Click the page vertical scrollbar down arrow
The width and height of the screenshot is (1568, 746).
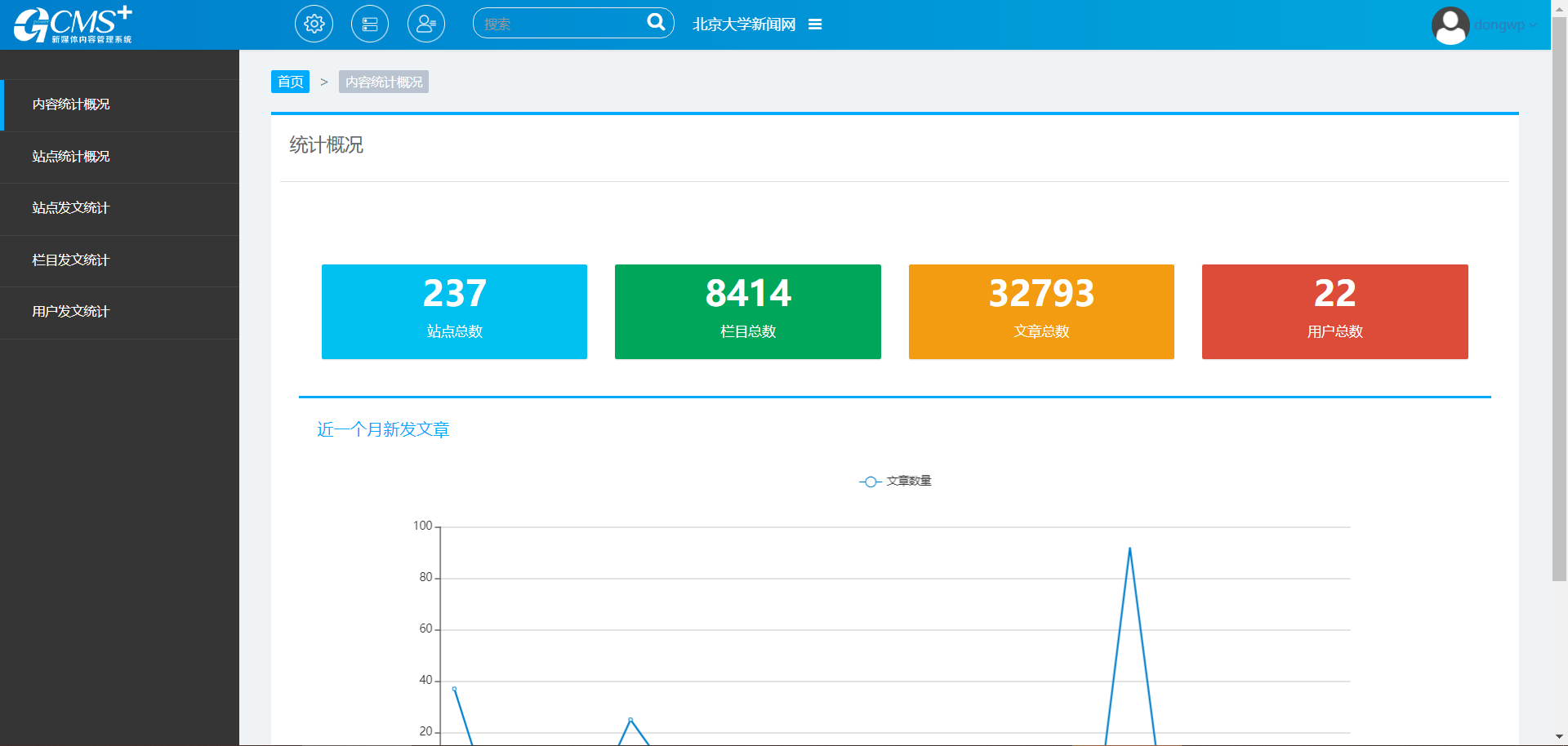coord(1559,737)
